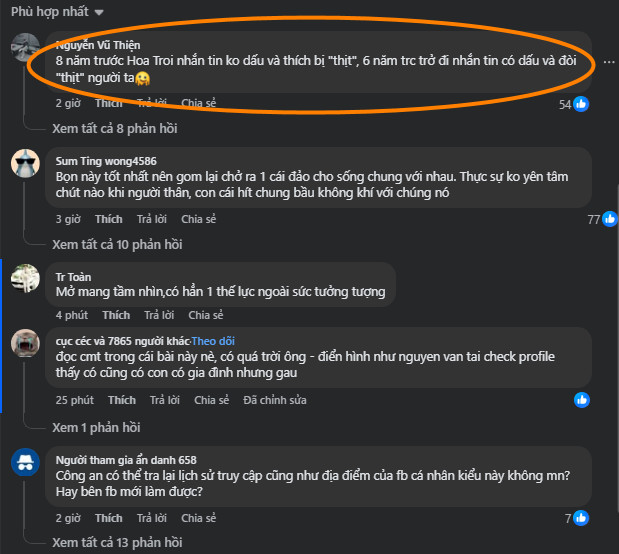619x554 pixels.
Task: Open the "Phù hợp nhất" sort dropdown
Action: tap(58, 12)
